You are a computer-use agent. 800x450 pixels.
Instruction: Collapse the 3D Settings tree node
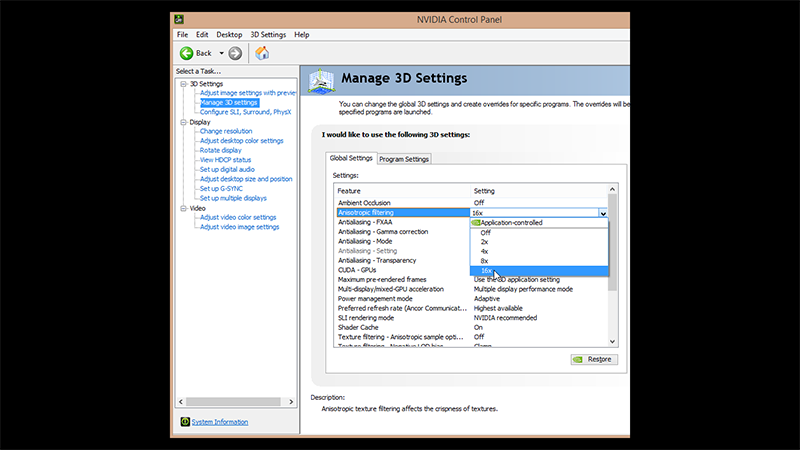click(183, 84)
